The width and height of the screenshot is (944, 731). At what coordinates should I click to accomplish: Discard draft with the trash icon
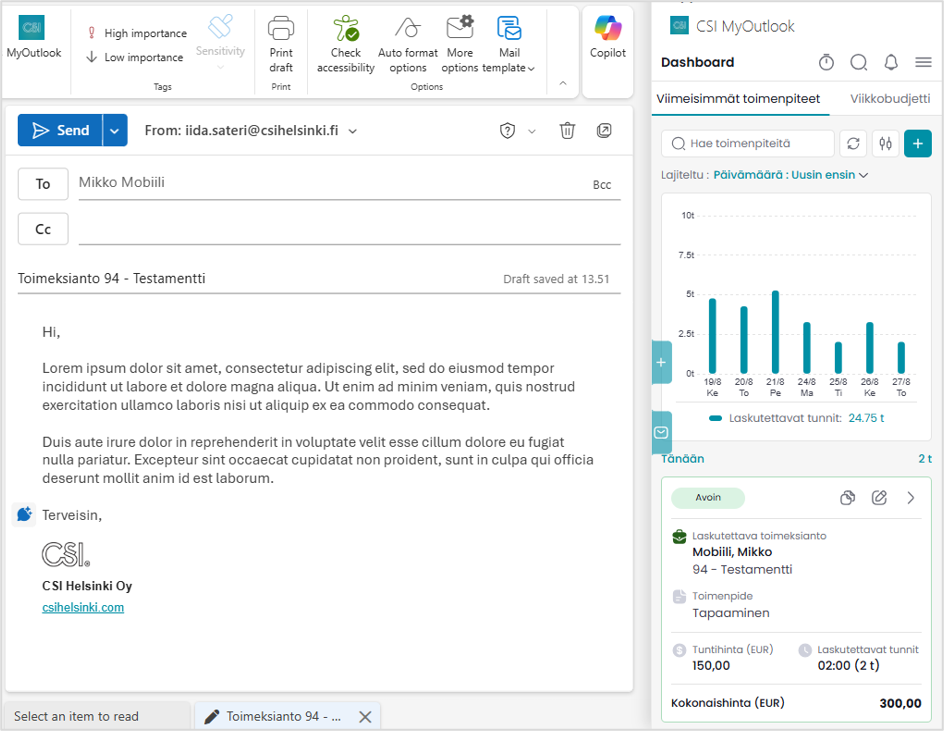[x=567, y=130]
